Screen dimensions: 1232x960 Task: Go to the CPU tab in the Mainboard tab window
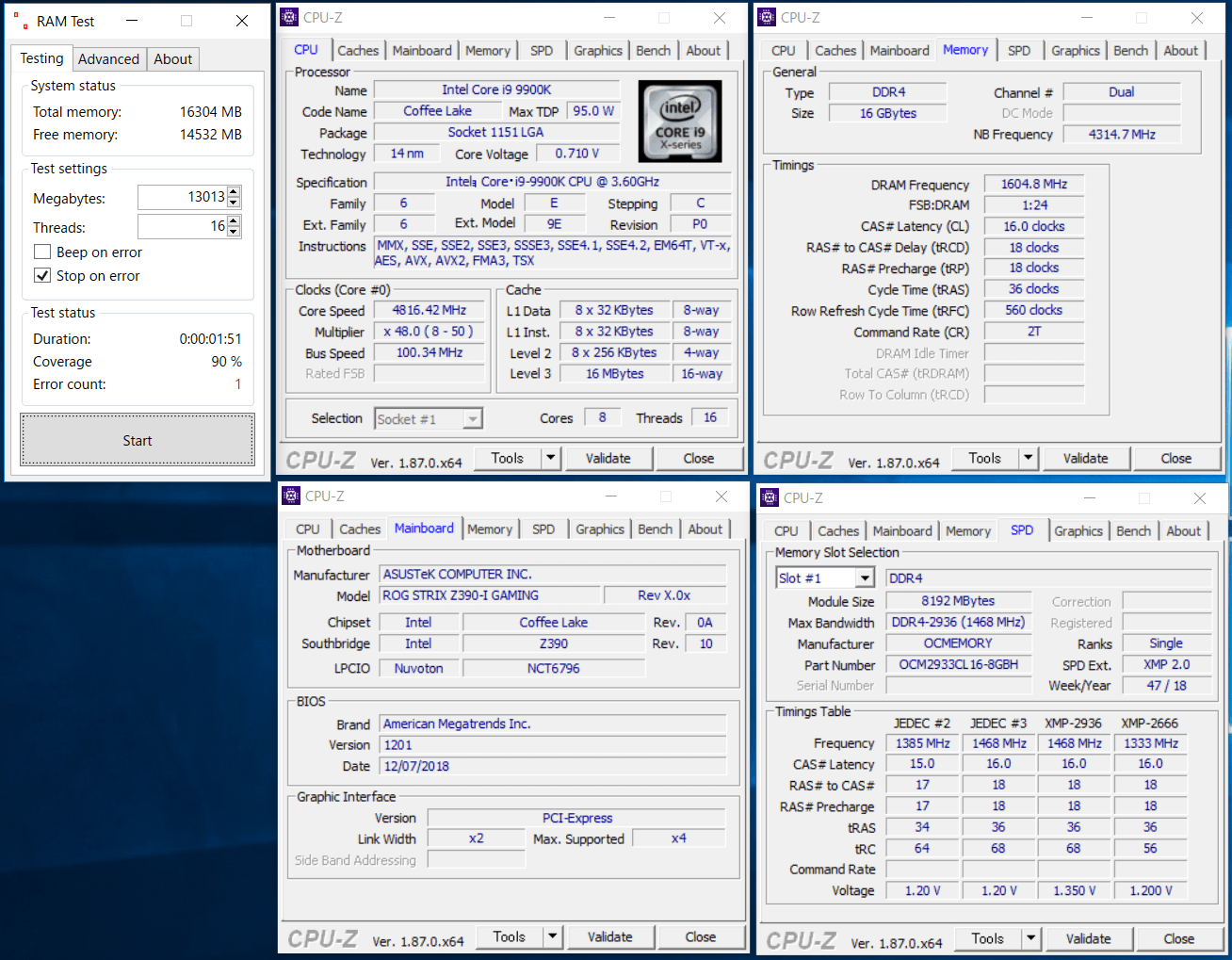(308, 529)
